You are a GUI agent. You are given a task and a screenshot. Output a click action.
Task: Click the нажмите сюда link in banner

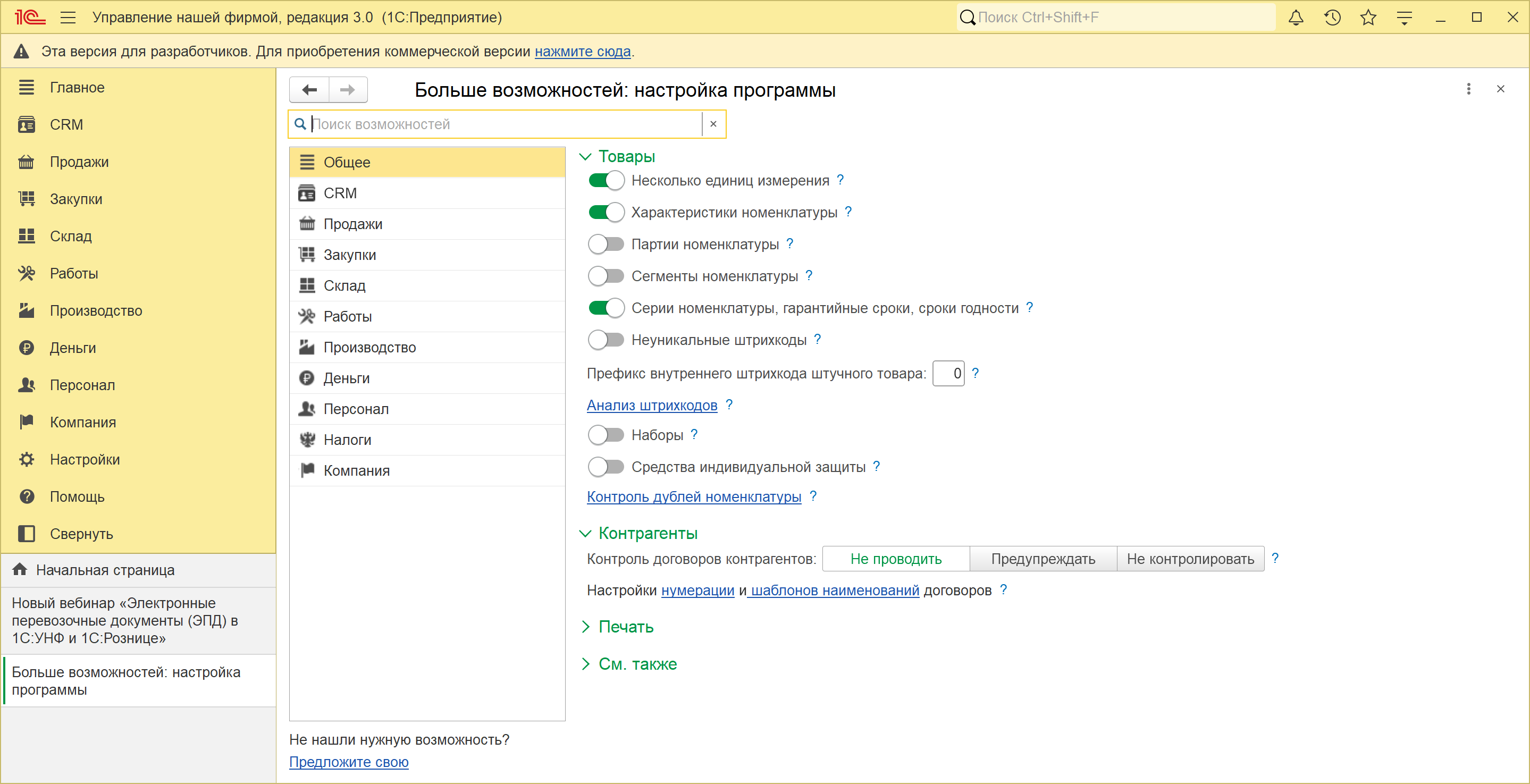[583, 52]
